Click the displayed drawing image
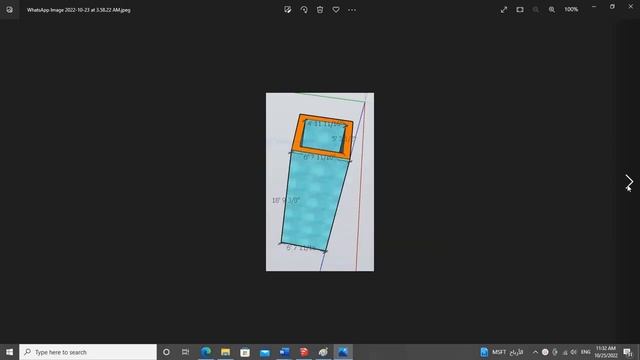 320,182
